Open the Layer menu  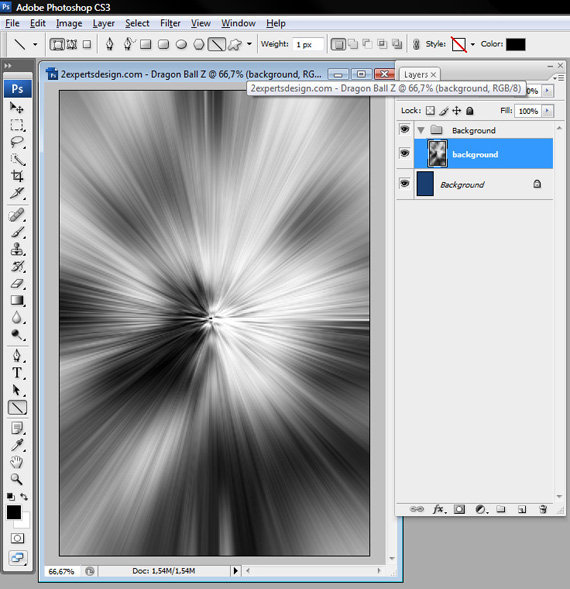pyautogui.click(x=103, y=23)
